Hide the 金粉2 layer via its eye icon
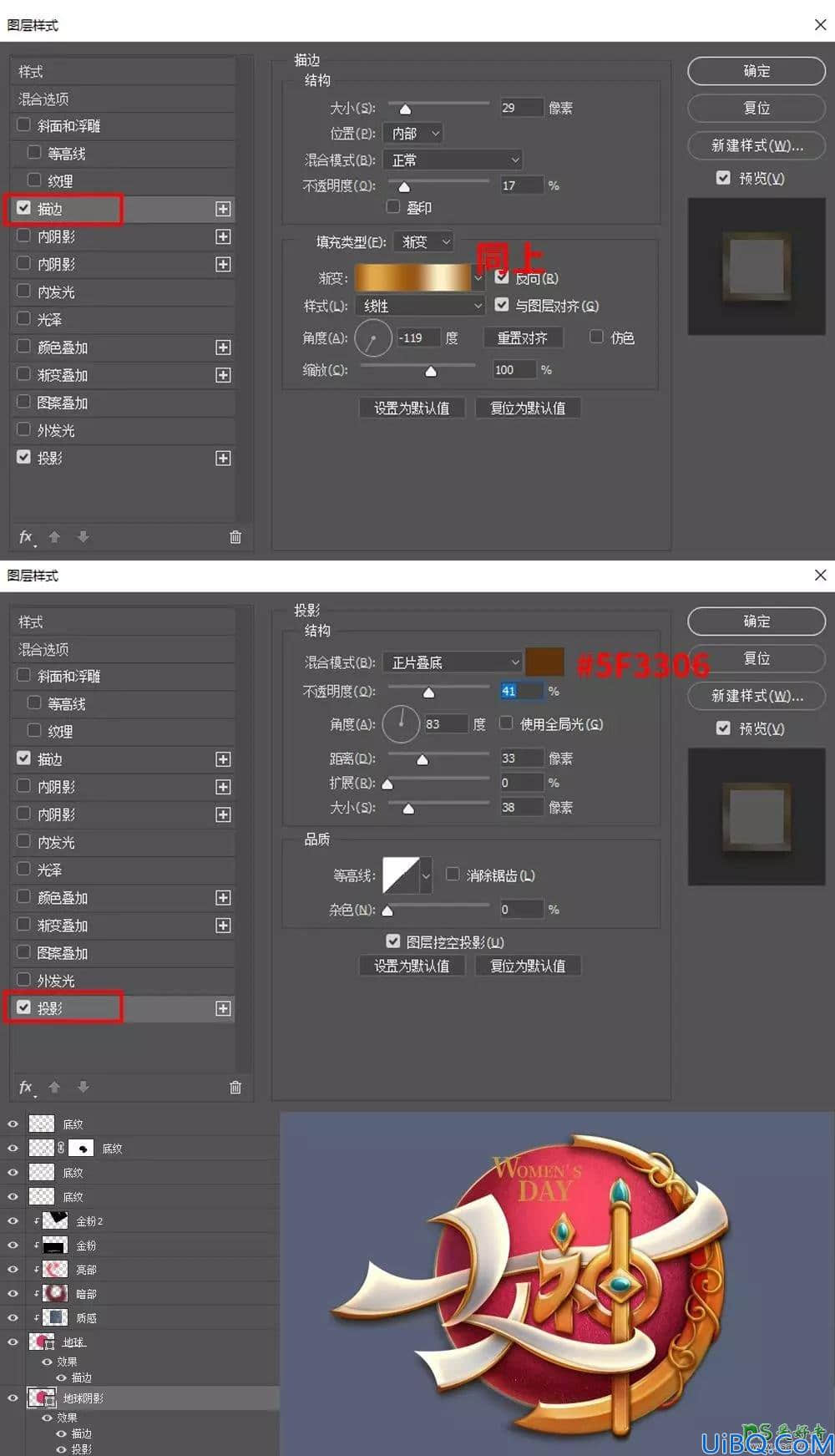This screenshot has width=835, height=1456. (x=13, y=1220)
